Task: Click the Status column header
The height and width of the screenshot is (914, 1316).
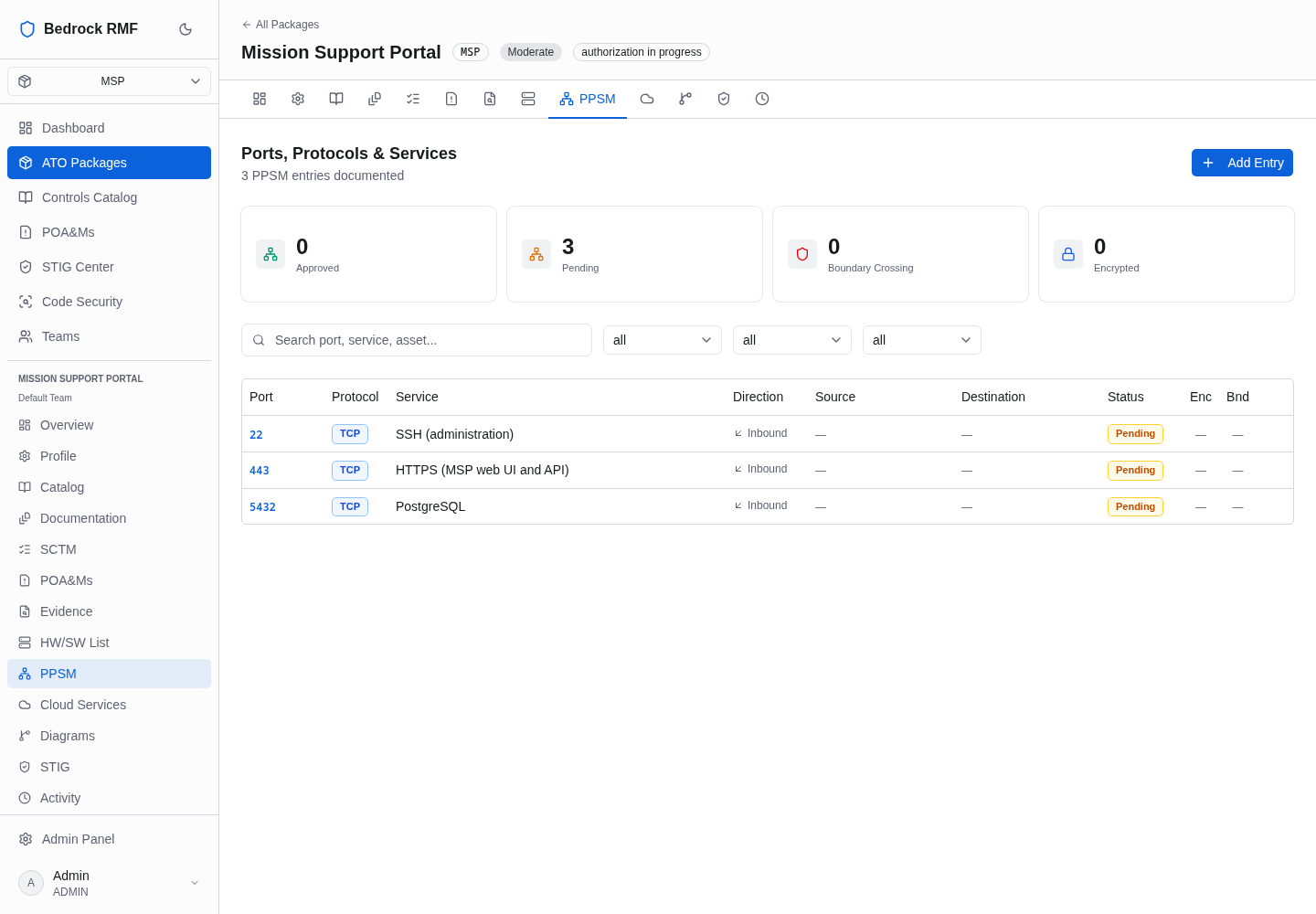Action: (x=1126, y=397)
